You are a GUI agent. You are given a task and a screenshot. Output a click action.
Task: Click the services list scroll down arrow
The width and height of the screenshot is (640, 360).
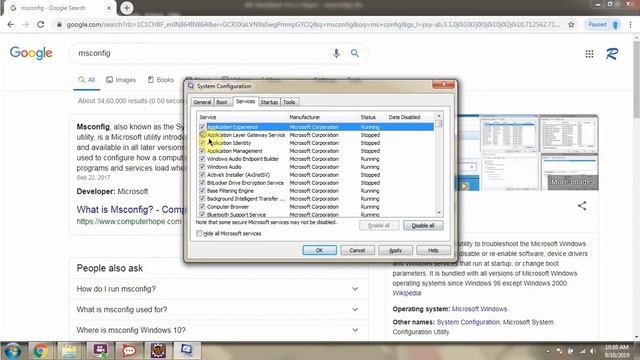(x=439, y=213)
